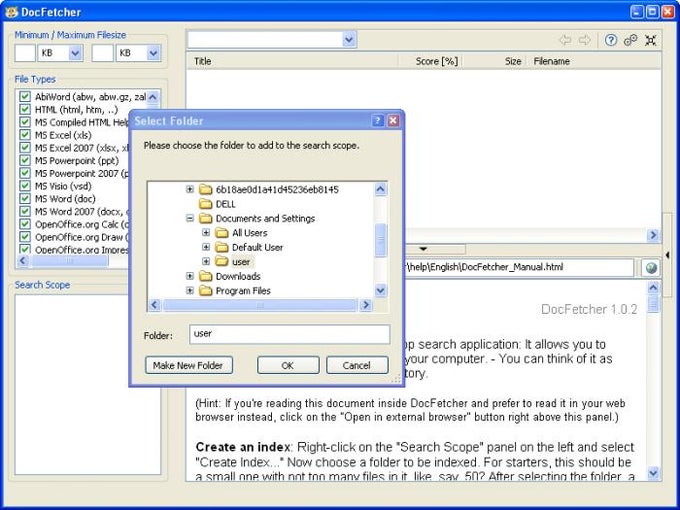Click Open in external browser globe icon
Screen dimensions: 680x510
[651, 268]
